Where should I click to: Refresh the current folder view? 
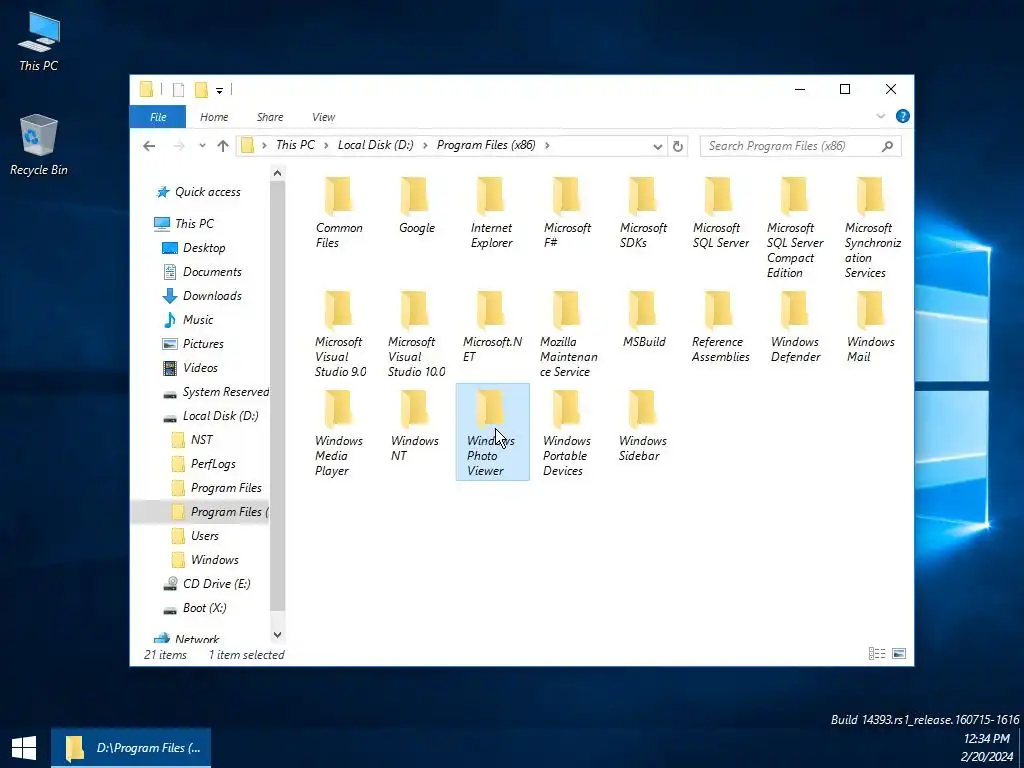tap(678, 146)
